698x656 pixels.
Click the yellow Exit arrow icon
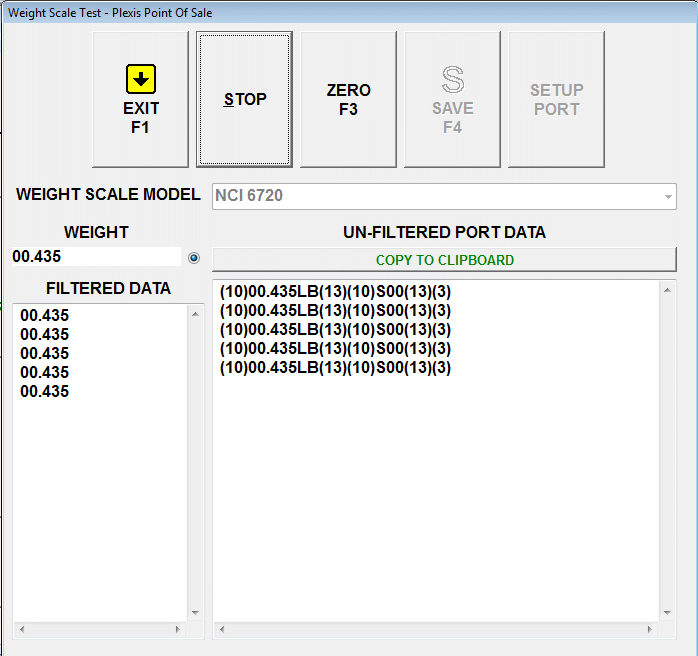pos(140,80)
